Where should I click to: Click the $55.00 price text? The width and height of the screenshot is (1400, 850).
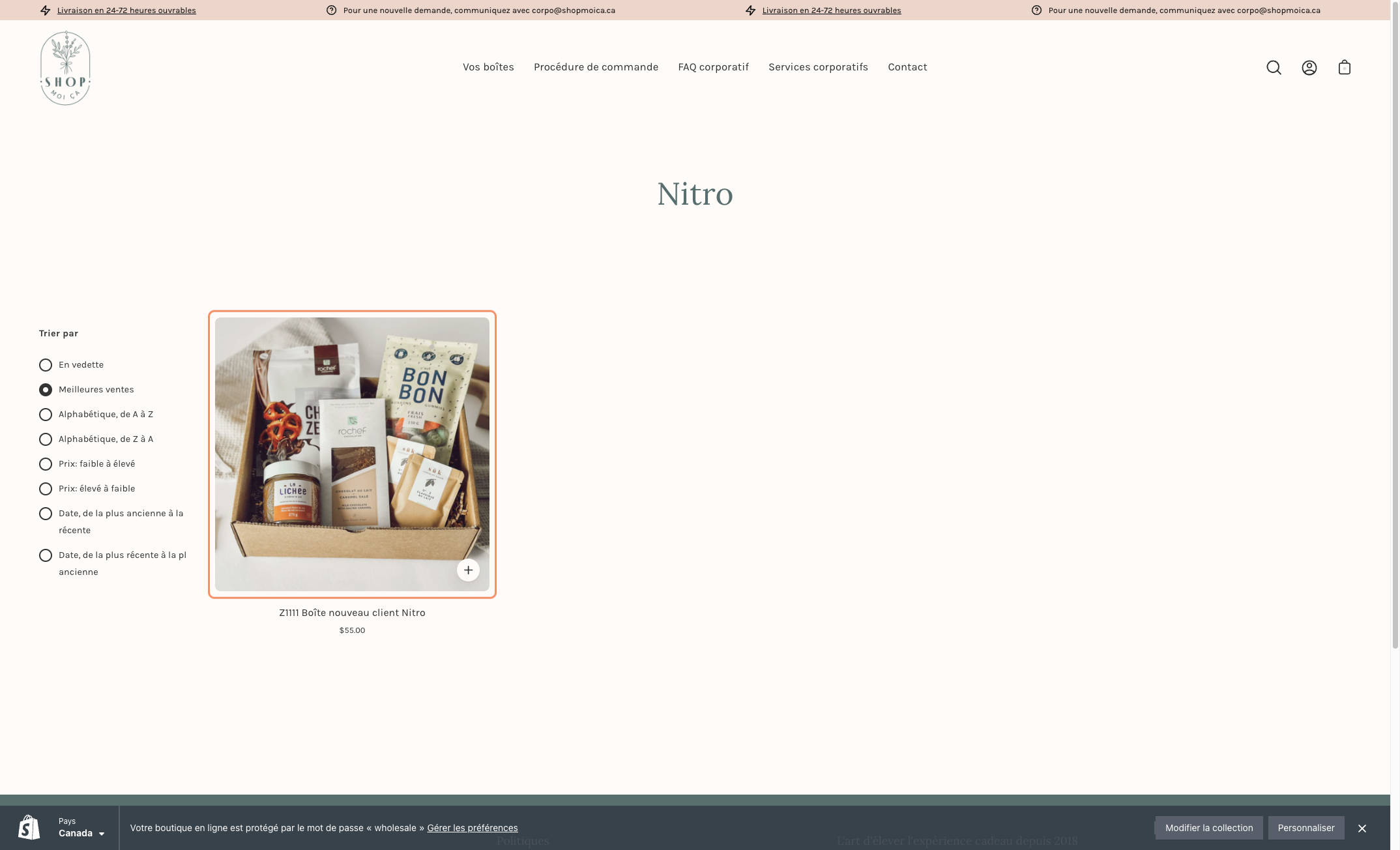tap(352, 630)
